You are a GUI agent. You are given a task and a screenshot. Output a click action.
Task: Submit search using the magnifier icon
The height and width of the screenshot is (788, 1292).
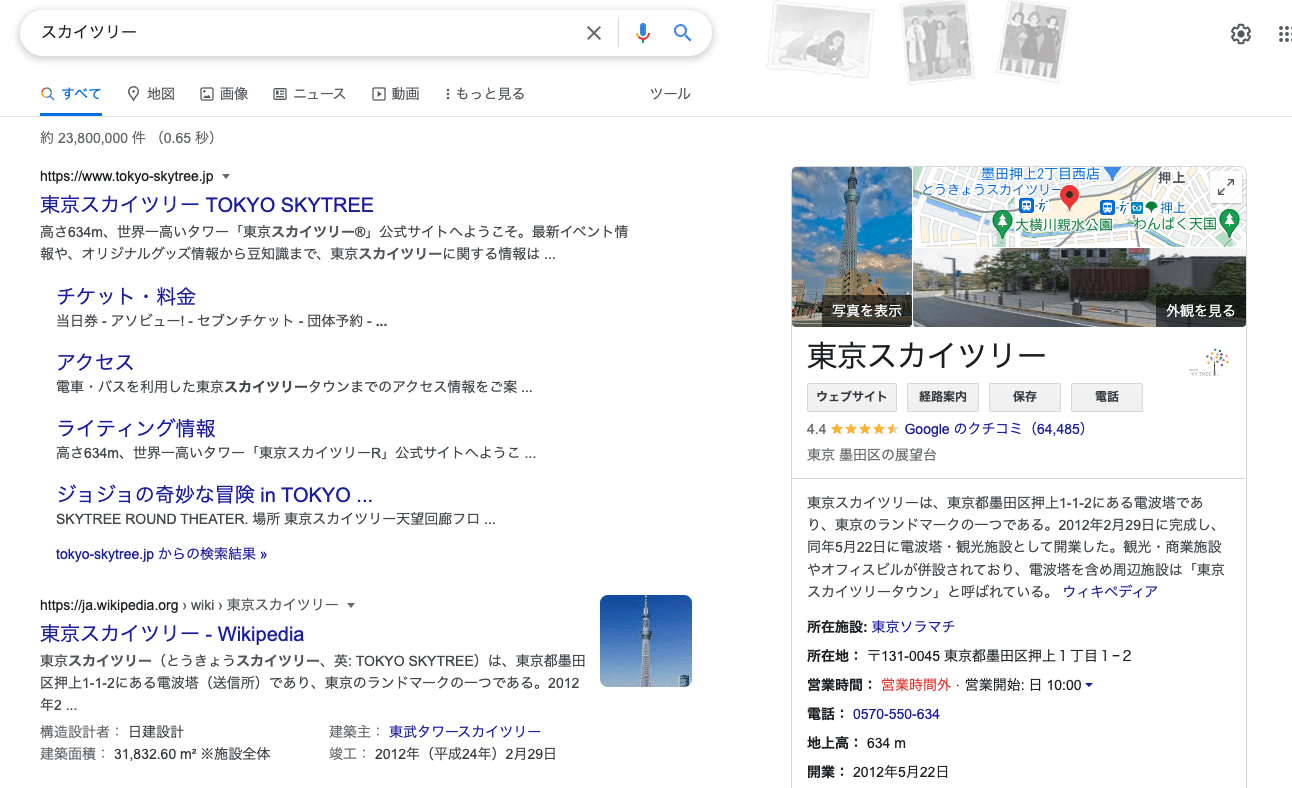pos(683,33)
